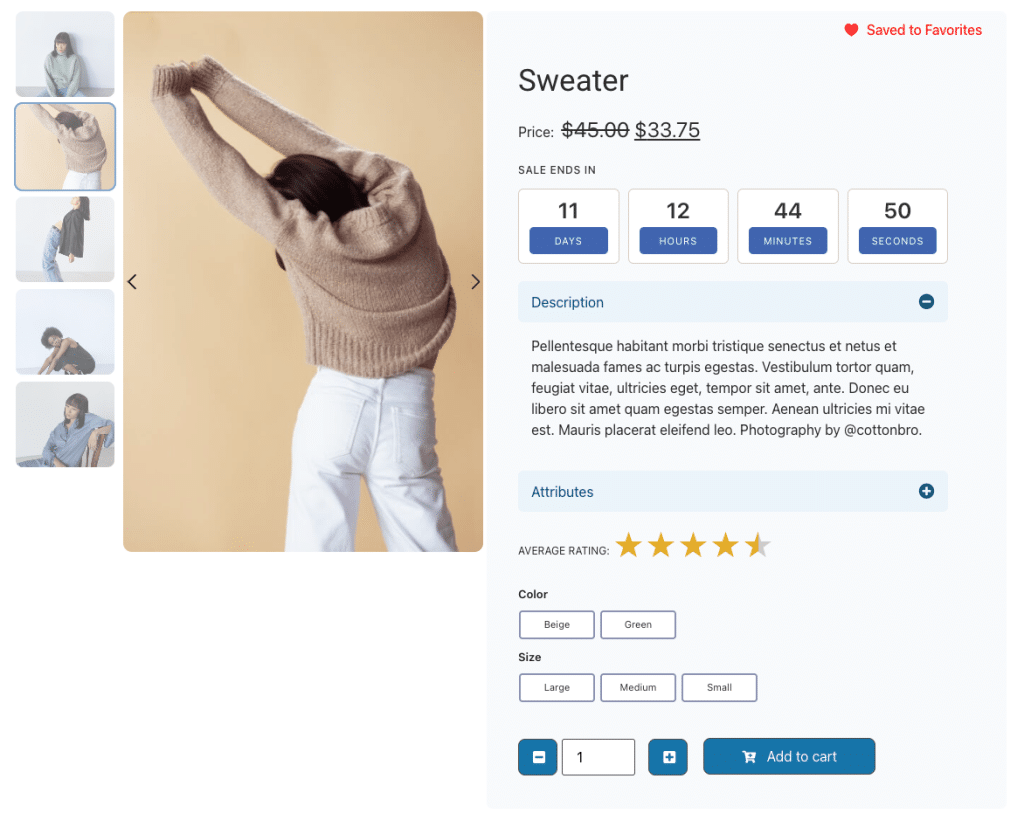The image size is (1024, 827).
Task: Click the quantity input field
Action: [x=598, y=757]
